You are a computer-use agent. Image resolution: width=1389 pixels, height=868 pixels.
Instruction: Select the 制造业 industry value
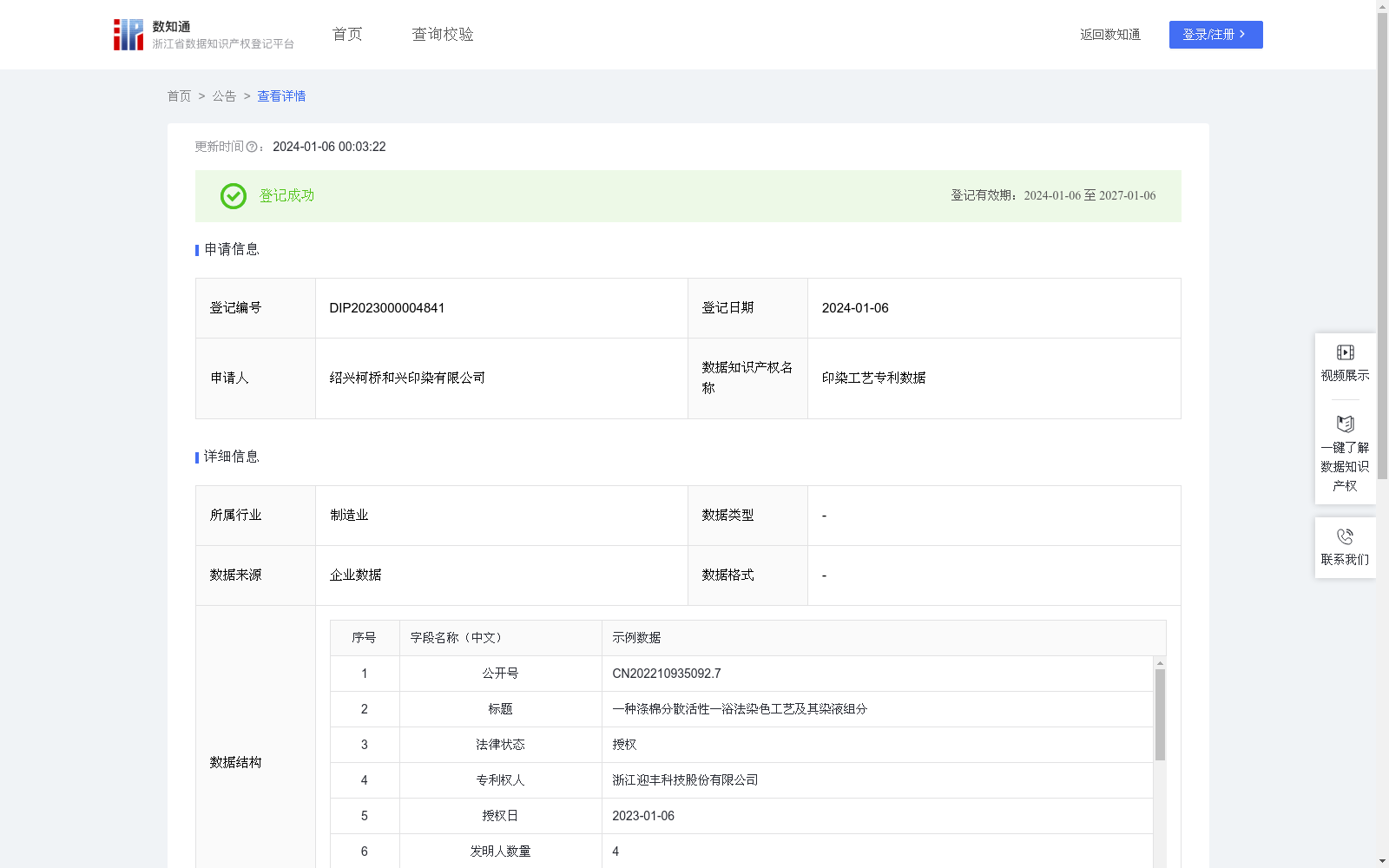[x=349, y=515]
